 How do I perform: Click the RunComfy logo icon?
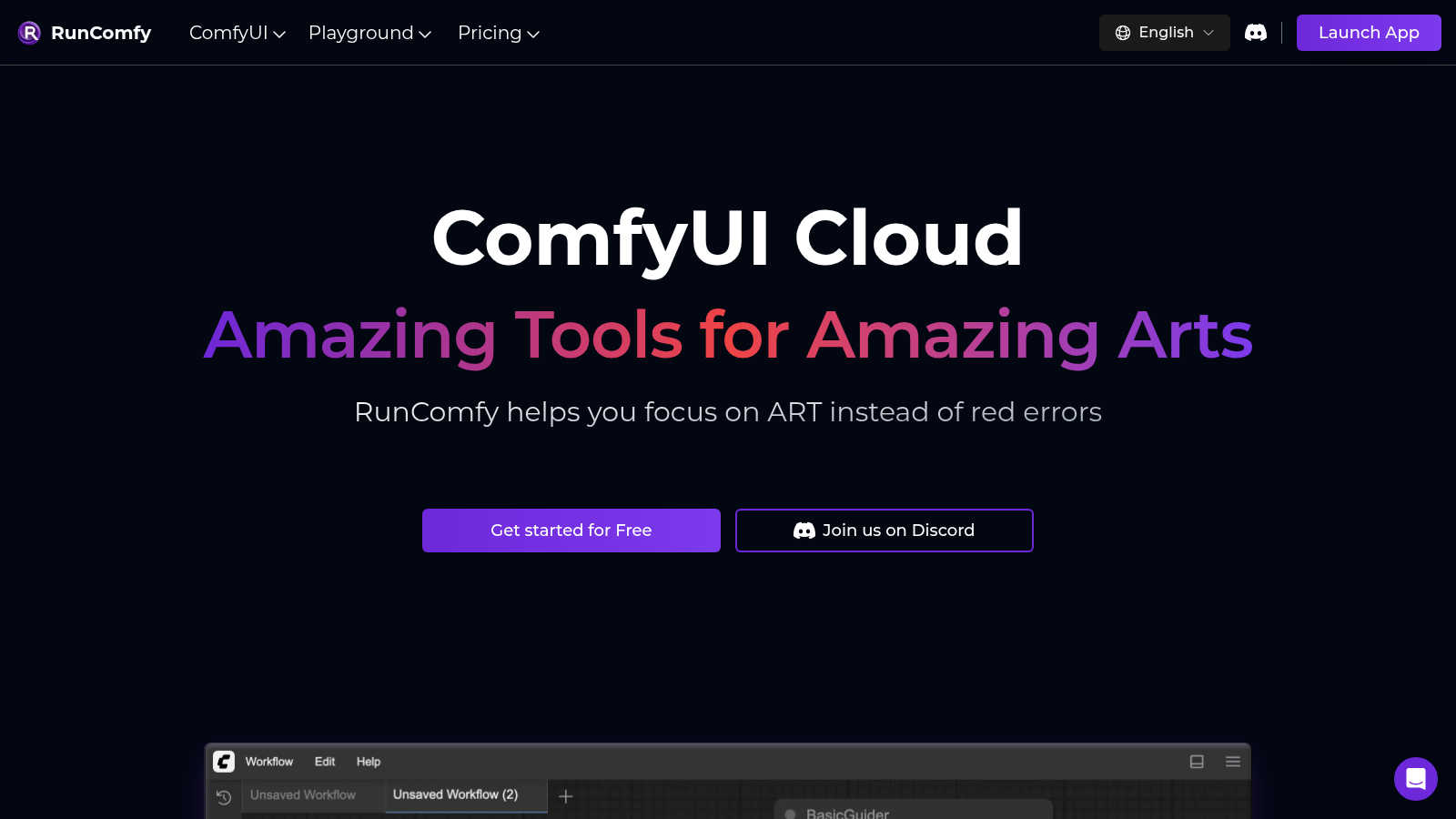tap(29, 33)
